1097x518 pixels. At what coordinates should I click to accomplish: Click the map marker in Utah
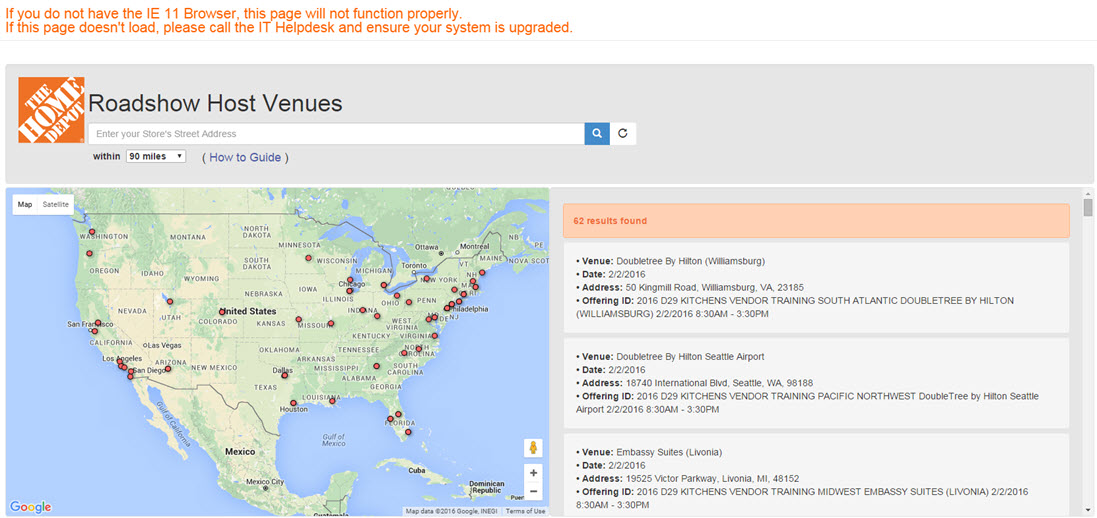(x=169, y=302)
